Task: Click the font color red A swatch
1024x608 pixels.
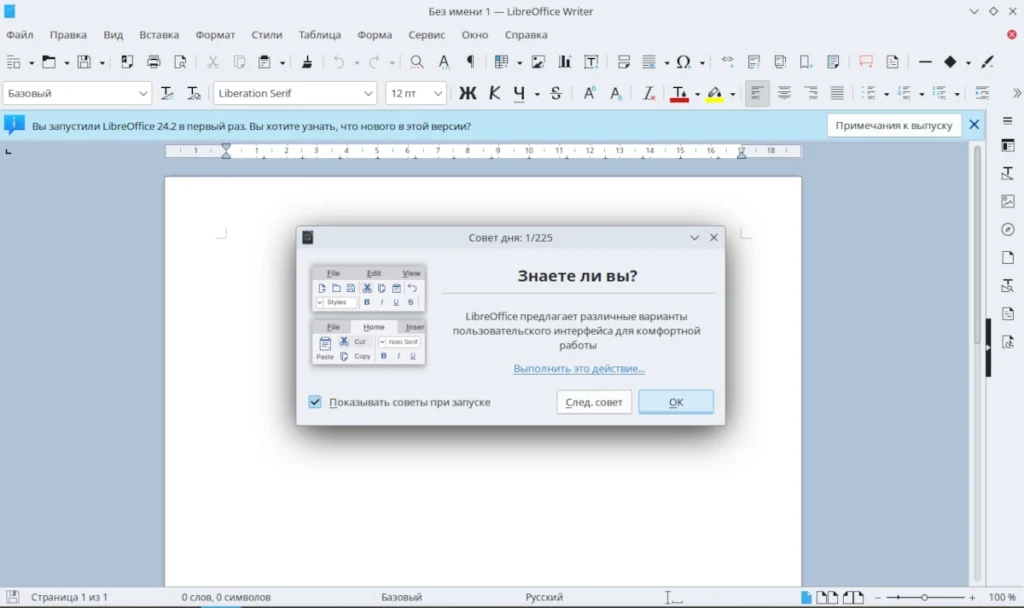Action: point(679,93)
